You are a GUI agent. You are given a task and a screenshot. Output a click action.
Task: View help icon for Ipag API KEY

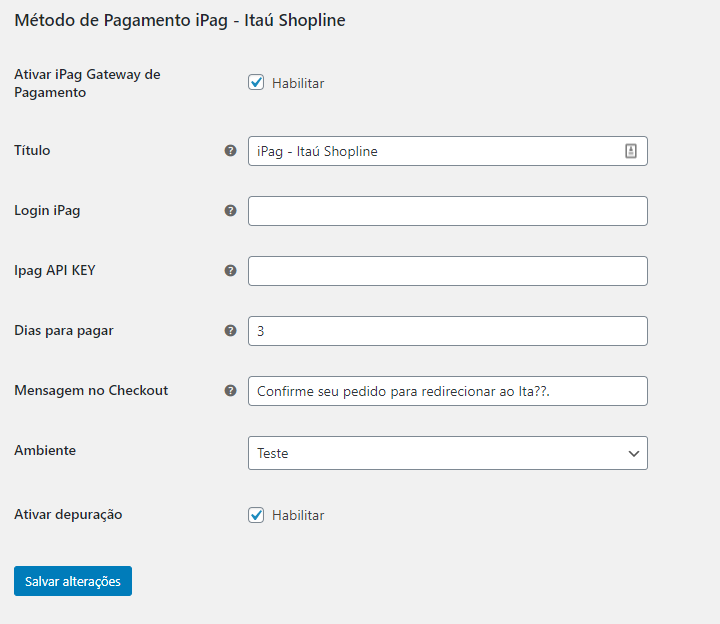231,270
